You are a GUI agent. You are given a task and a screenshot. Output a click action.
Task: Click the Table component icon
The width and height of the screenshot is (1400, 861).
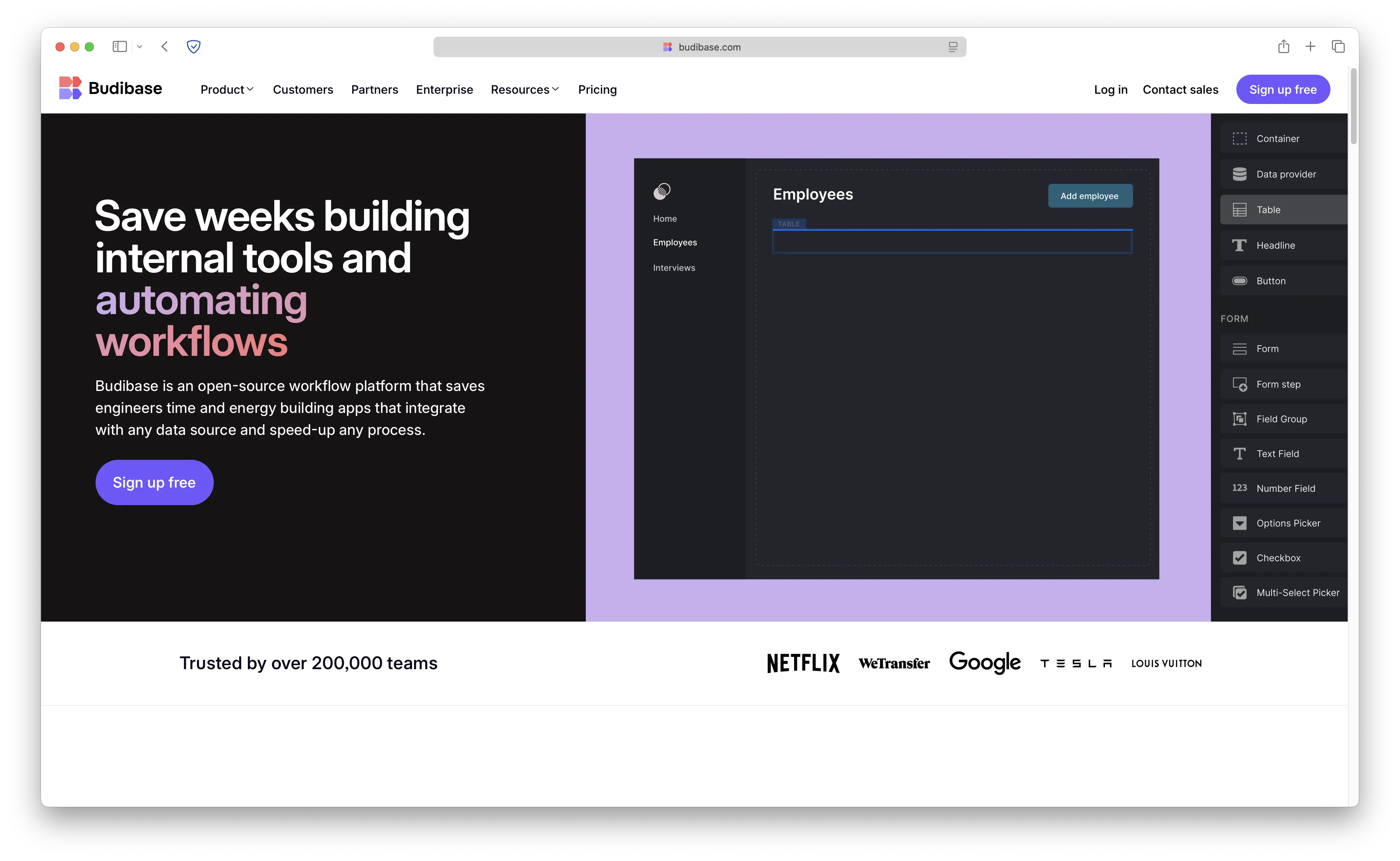pyautogui.click(x=1239, y=210)
